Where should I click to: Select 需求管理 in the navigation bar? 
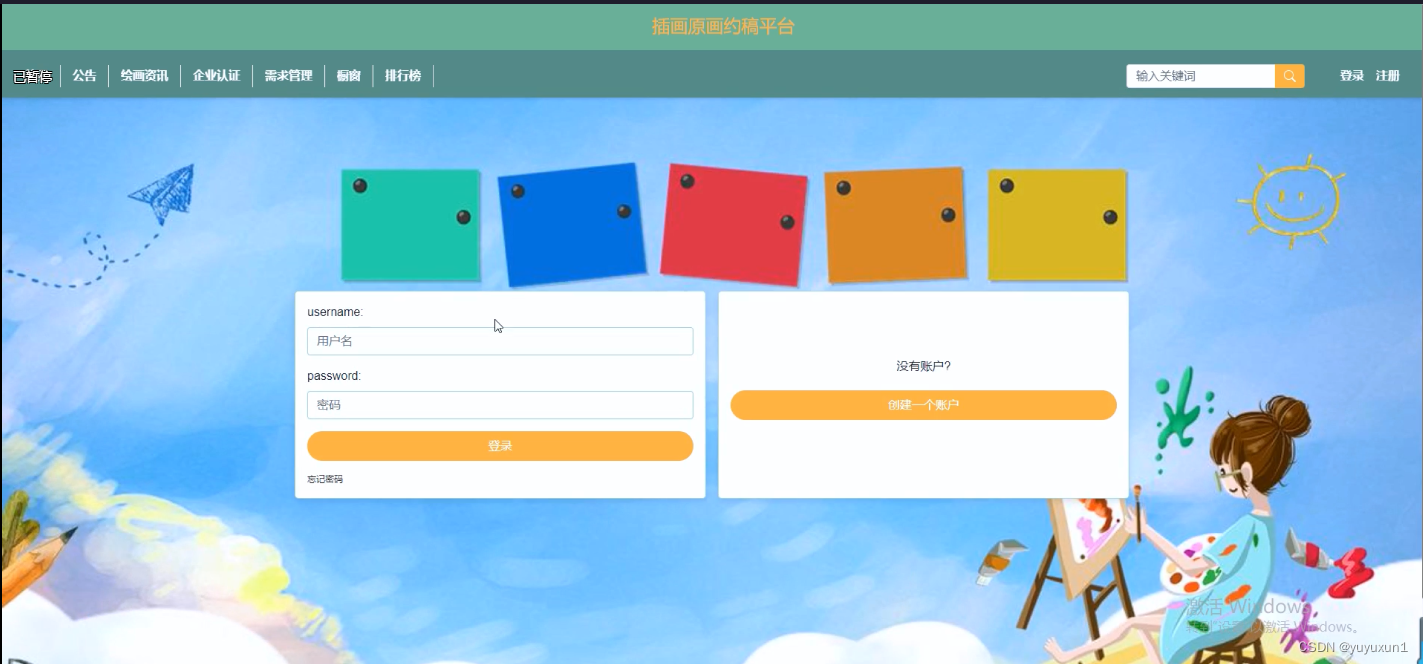coord(289,76)
